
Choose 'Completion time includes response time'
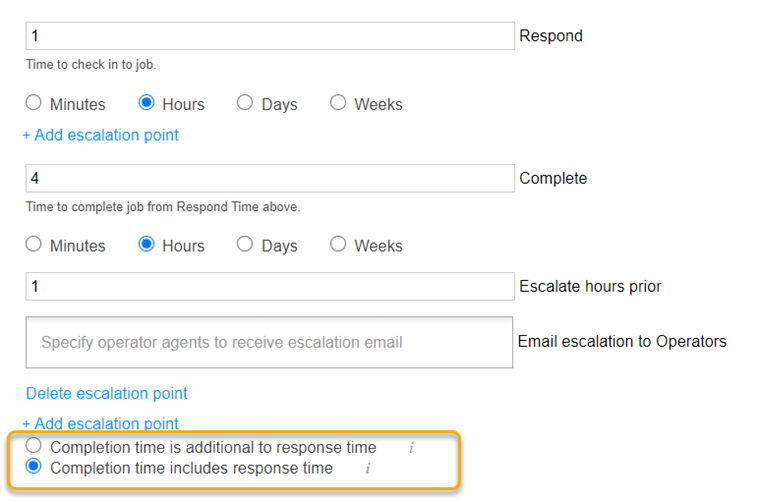point(34,467)
